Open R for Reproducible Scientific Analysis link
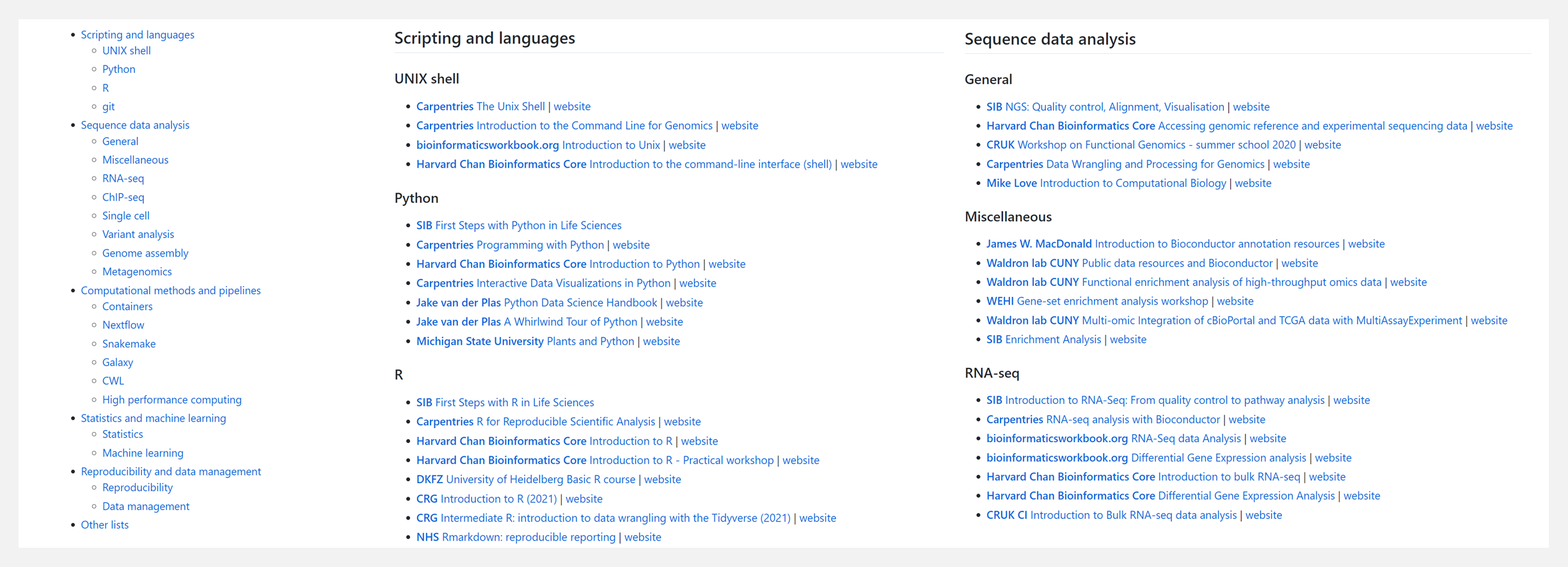The image size is (1568, 567). [535, 422]
